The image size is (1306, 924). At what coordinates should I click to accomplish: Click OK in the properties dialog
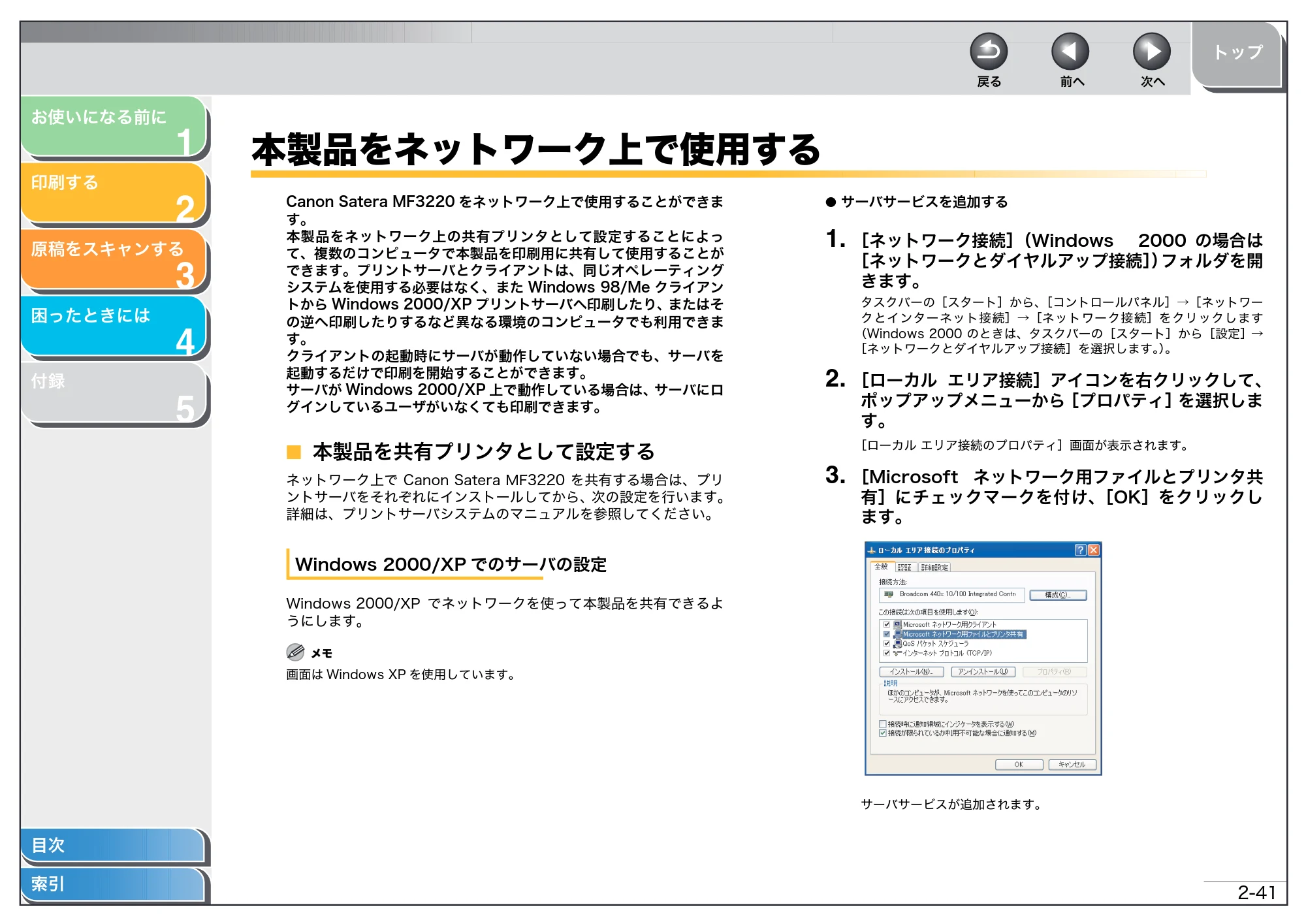[x=1019, y=765]
